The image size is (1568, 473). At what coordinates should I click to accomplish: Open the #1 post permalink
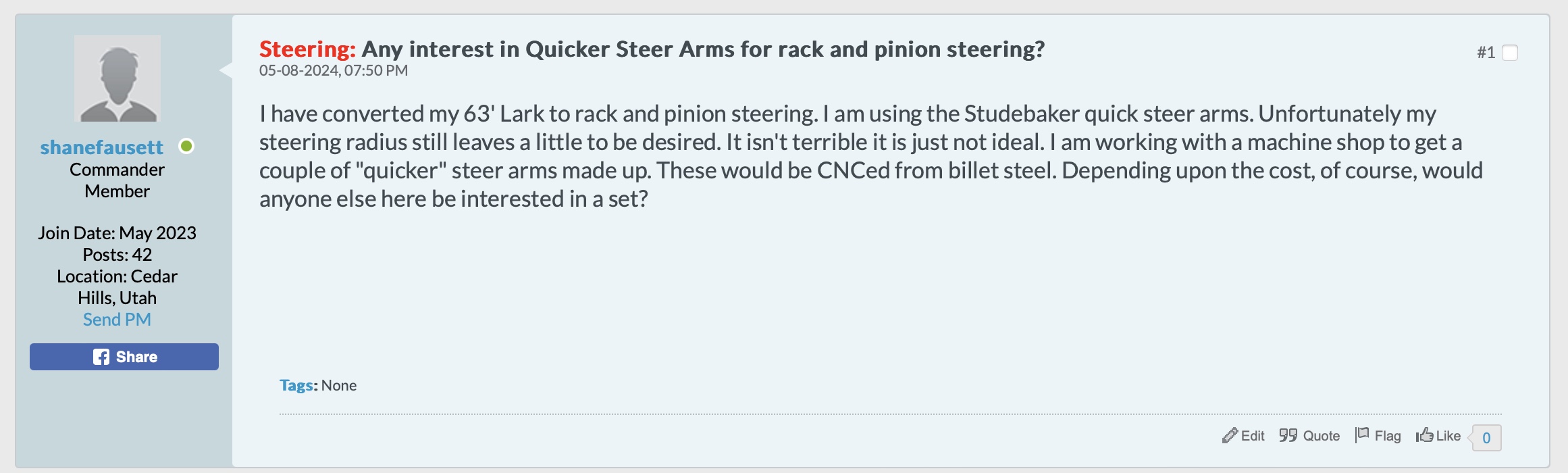[1486, 53]
